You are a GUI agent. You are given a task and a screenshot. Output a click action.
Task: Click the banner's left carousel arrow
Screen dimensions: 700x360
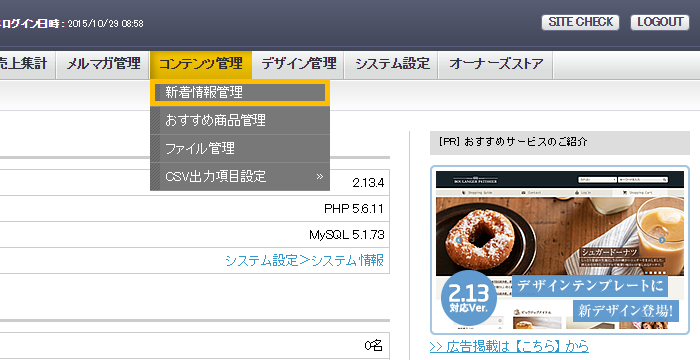coord(458,240)
